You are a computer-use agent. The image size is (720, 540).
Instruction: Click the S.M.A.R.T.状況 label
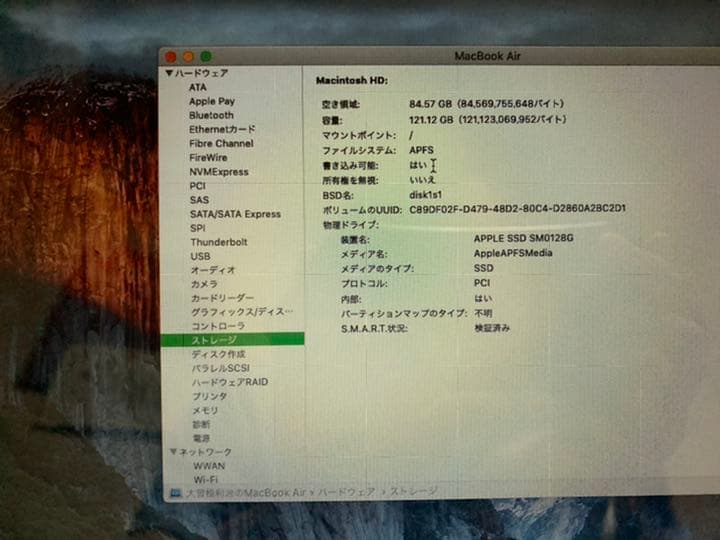click(x=374, y=329)
